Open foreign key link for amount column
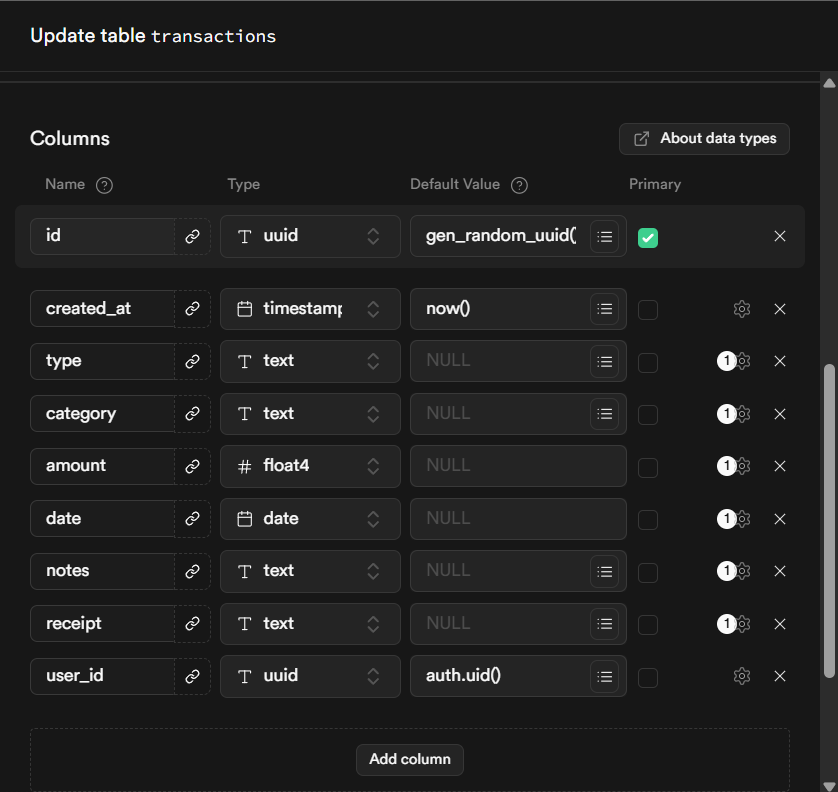Viewport: 838px width, 792px height. coord(192,466)
